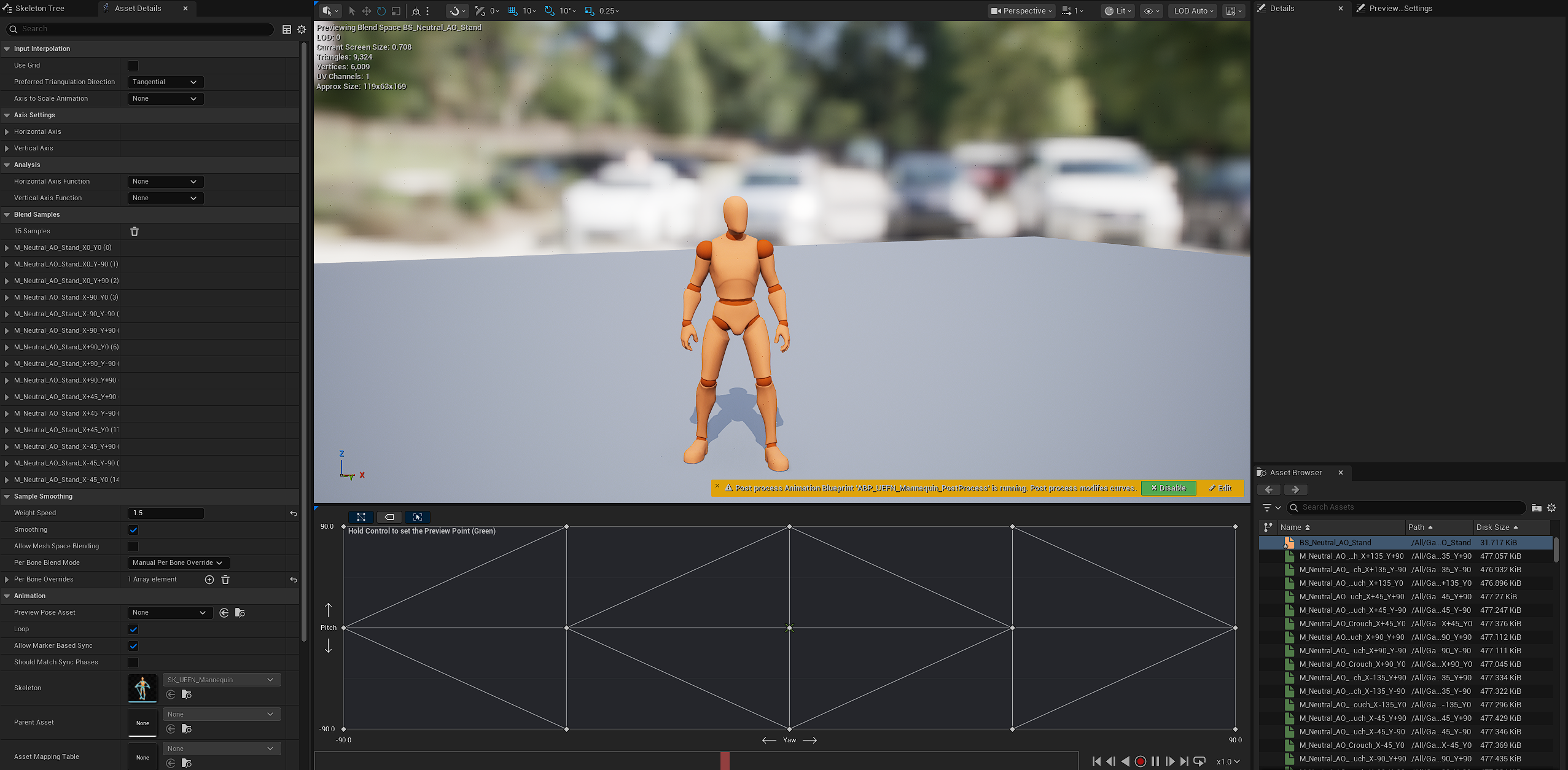1568x770 pixels.
Task: Toggle loop playback icon
Action: 1199,761
